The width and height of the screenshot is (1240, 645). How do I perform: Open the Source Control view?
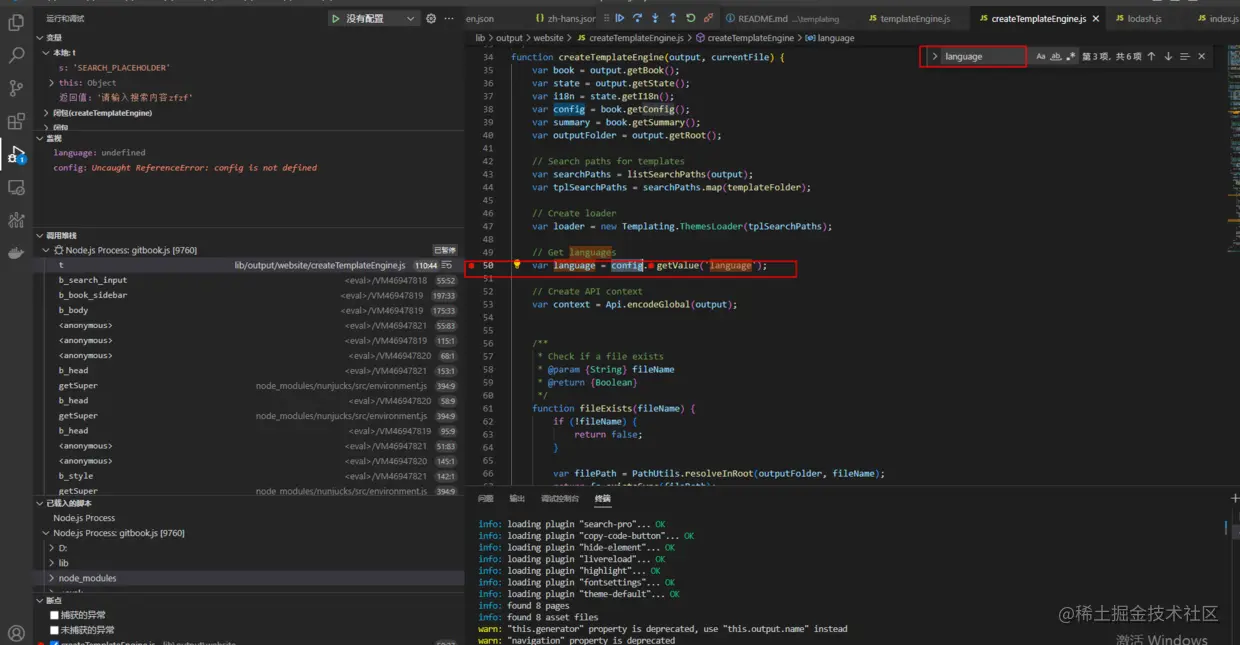[x=16, y=88]
